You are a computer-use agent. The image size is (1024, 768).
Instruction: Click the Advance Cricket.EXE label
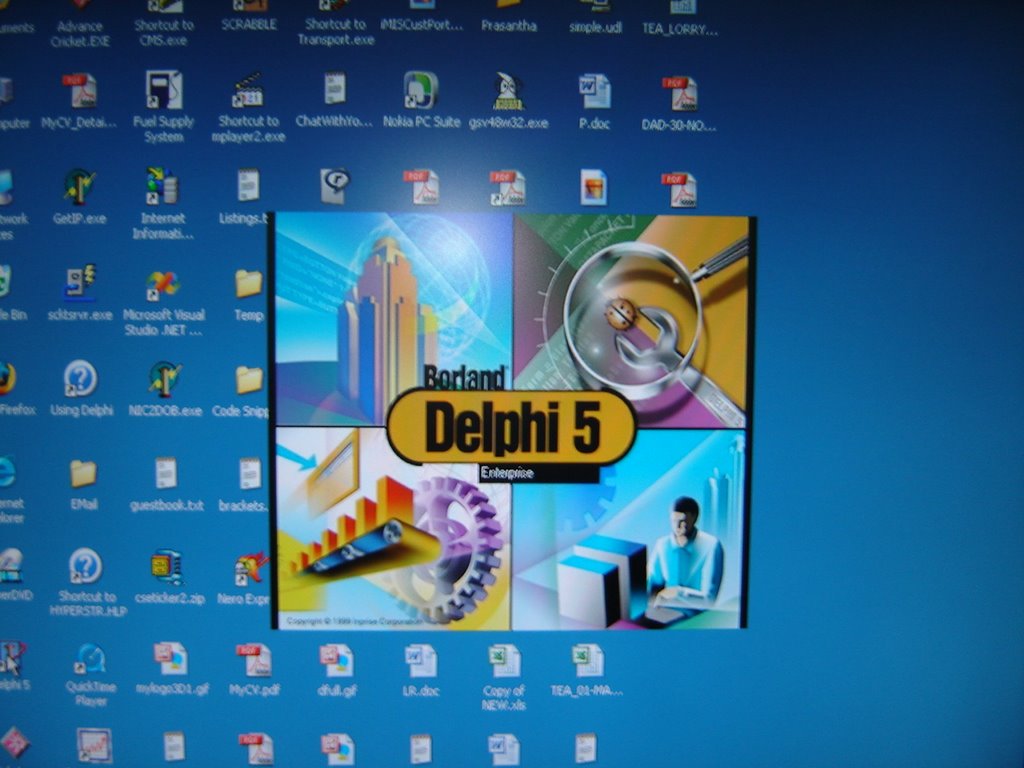pyautogui.click(x=80, y=34)
